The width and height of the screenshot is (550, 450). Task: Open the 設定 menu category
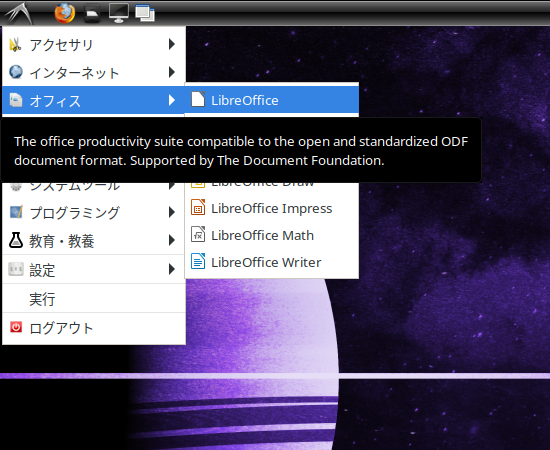point(94,269)
